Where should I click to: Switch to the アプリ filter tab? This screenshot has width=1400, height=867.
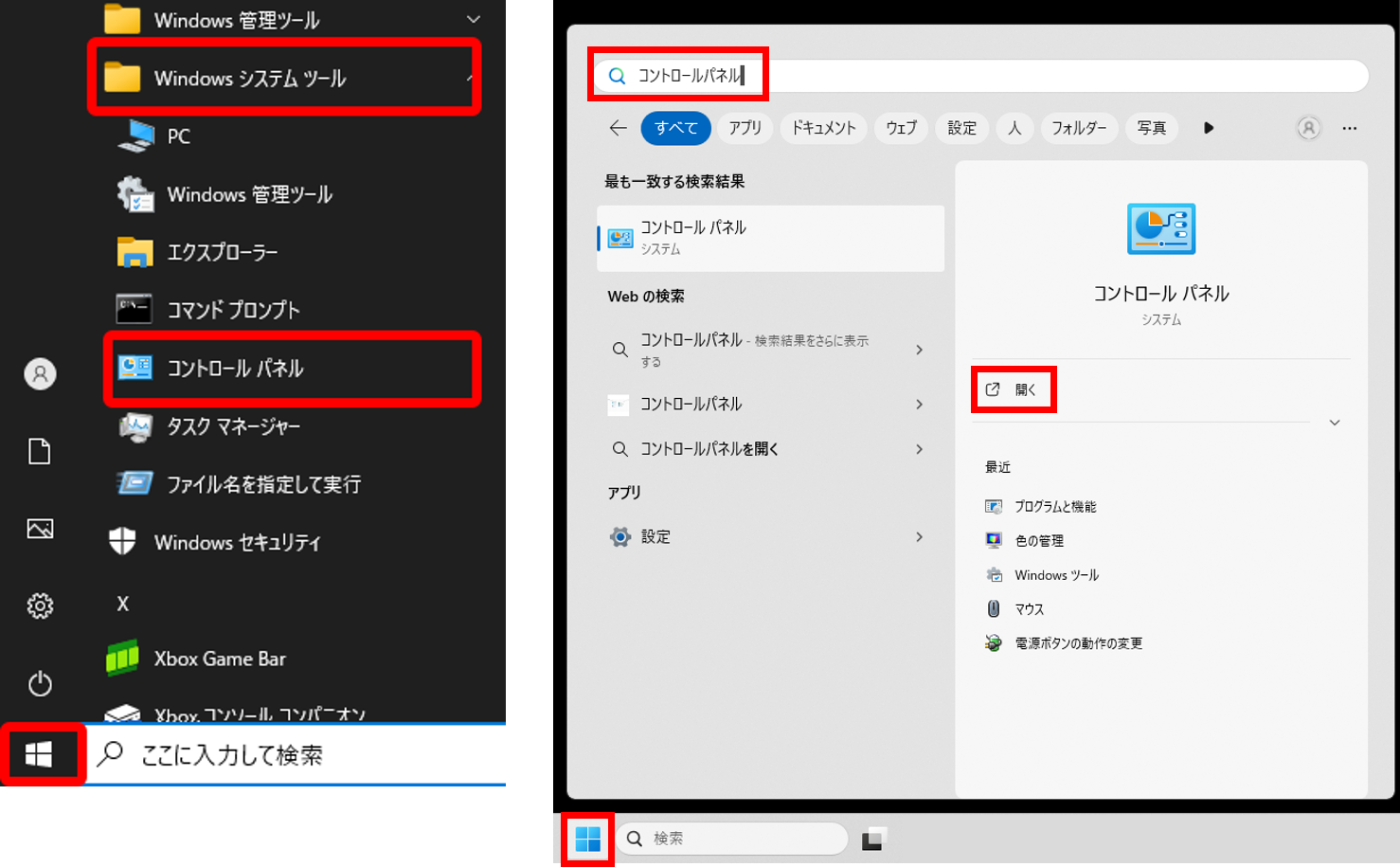click(x=745, y=128)
